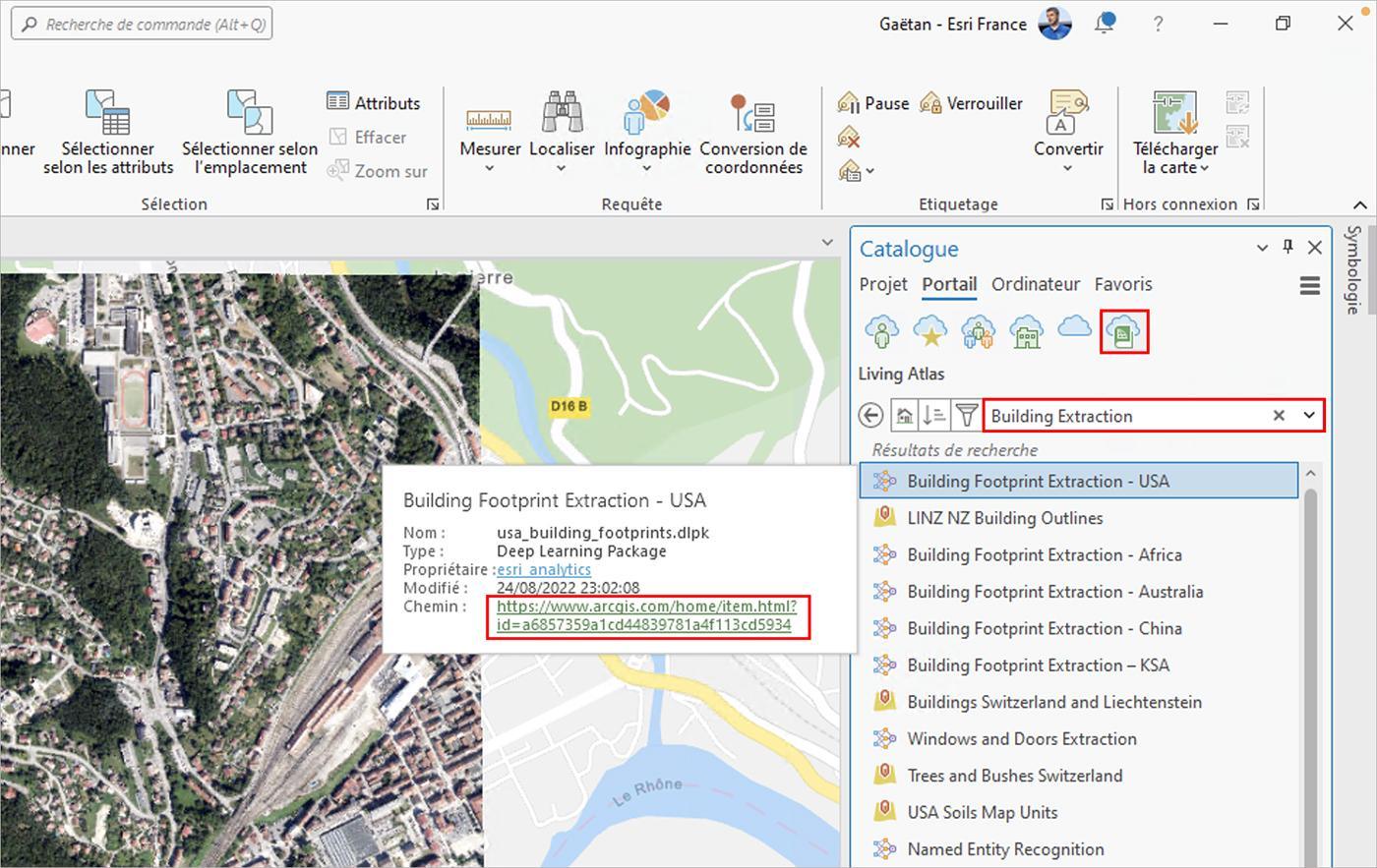Open the Sélection group dialog launcher
Viewport: 1377px width, 868px height.
(x=433, y=204)
